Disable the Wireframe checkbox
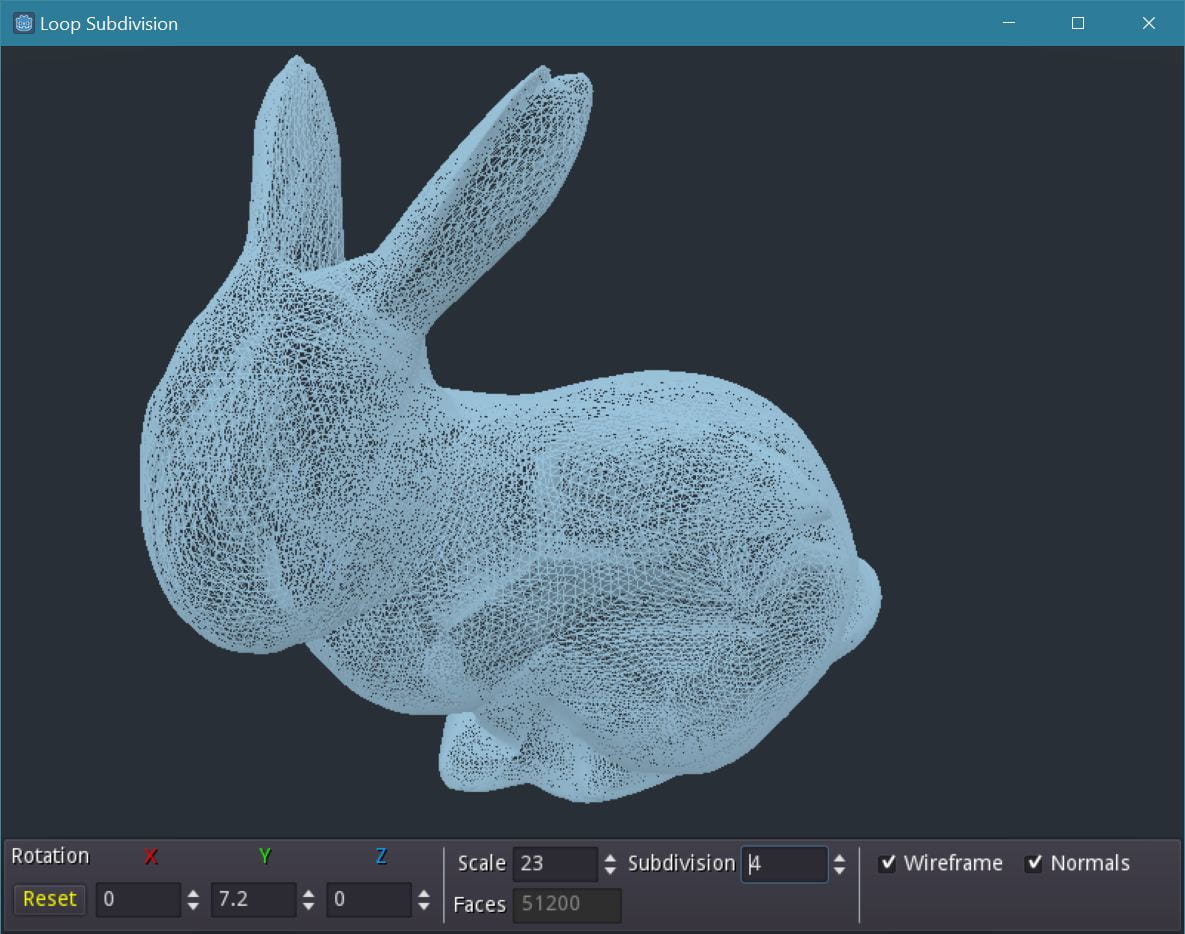 888,863
